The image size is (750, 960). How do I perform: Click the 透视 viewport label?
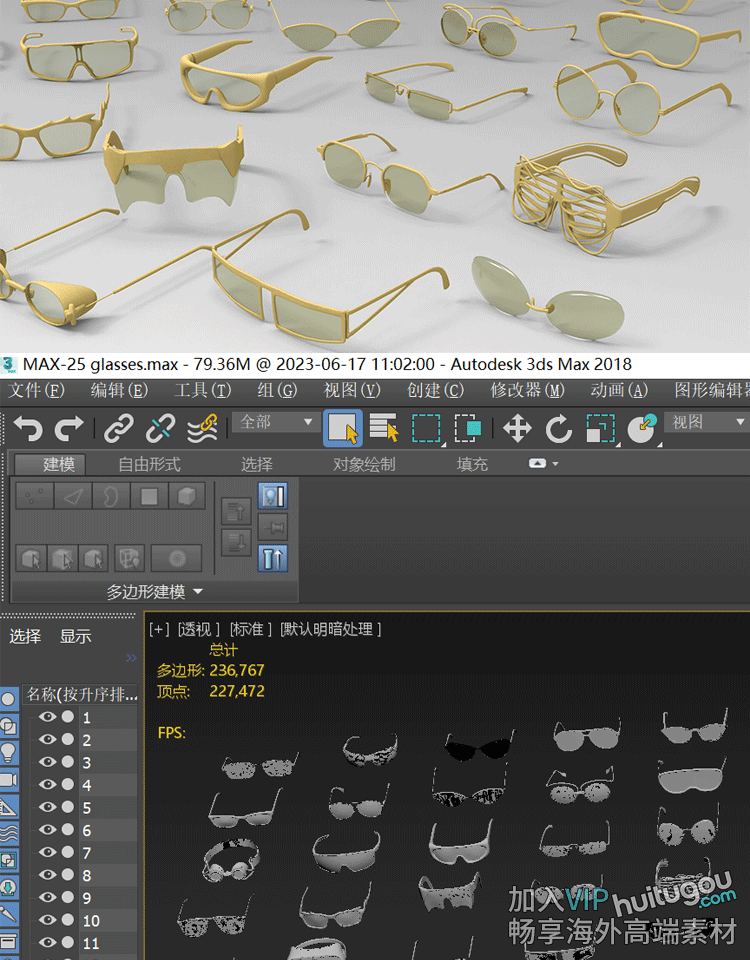(198, 629)
